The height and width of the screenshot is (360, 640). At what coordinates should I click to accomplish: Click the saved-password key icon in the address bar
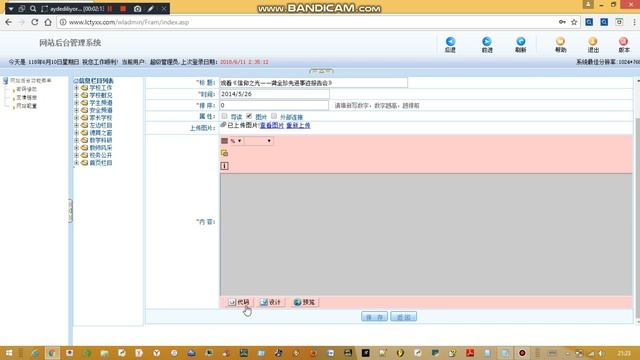pyautogui.click(x=562, y=22)
